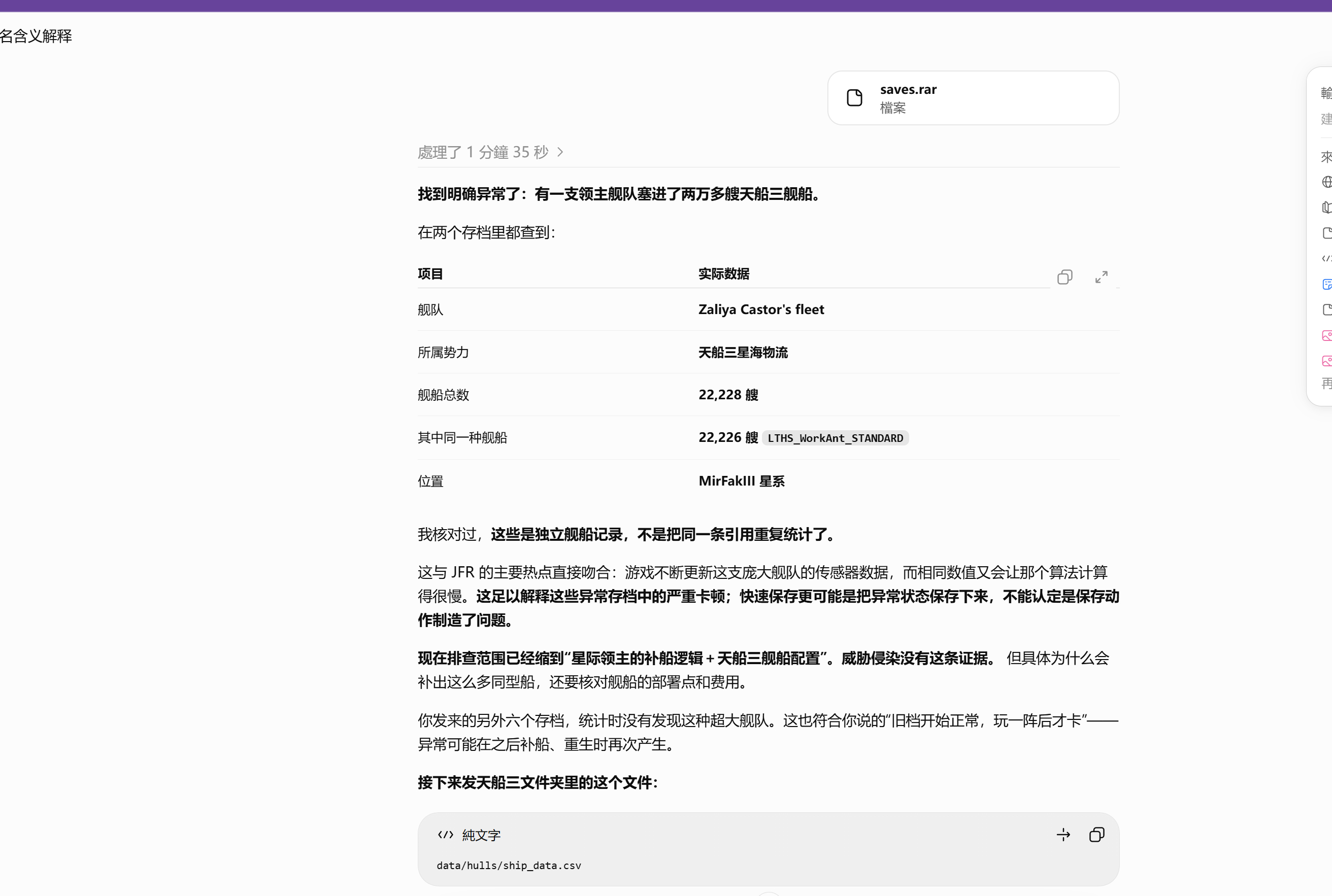Image resolution: width=1332 pixels, height=896 pixels.
Task: Click the 所属势力 row label
Action: [443, 353]
